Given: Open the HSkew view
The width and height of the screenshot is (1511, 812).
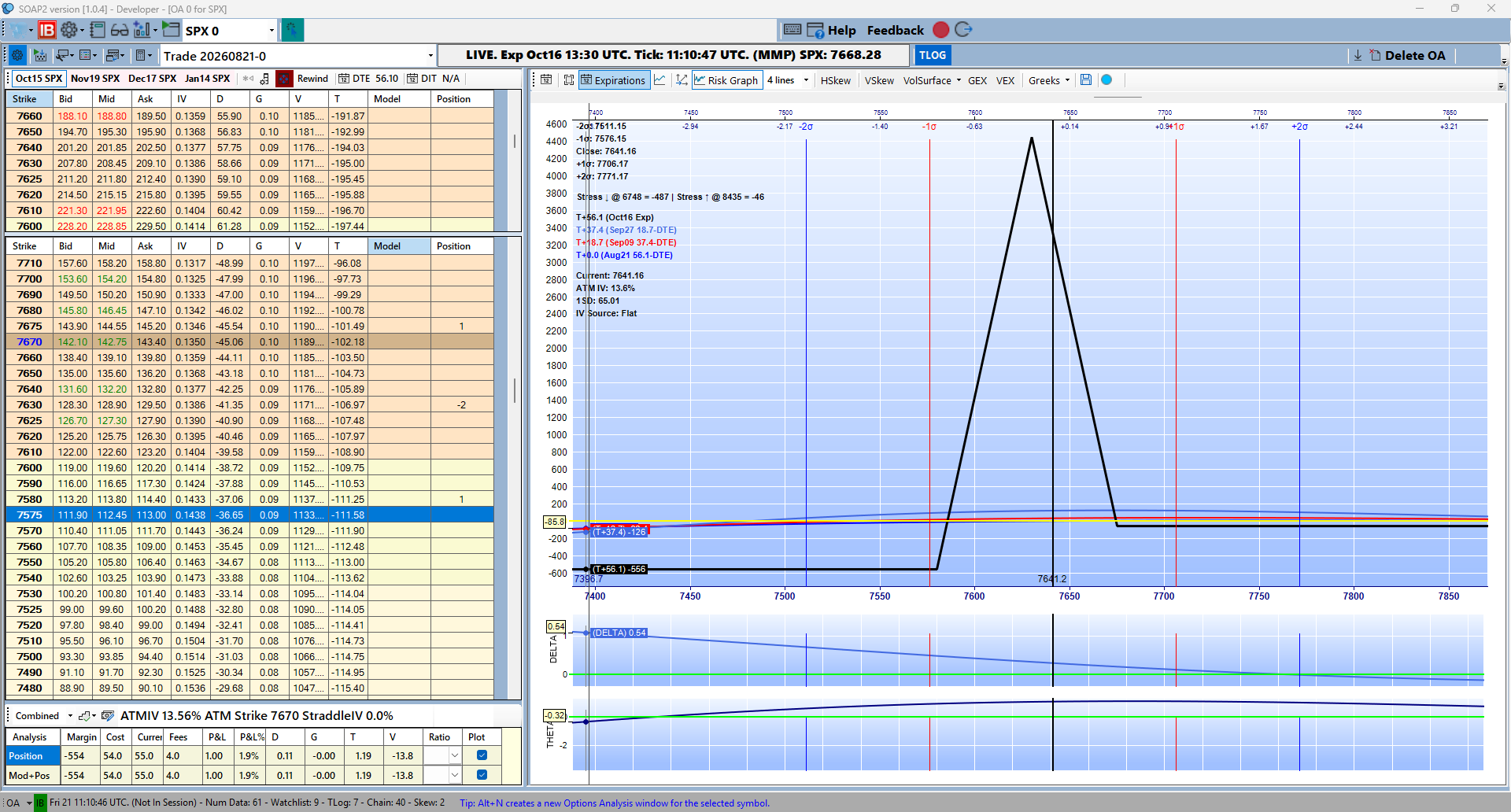Looking at the screenshot, I should click(835, 79).
